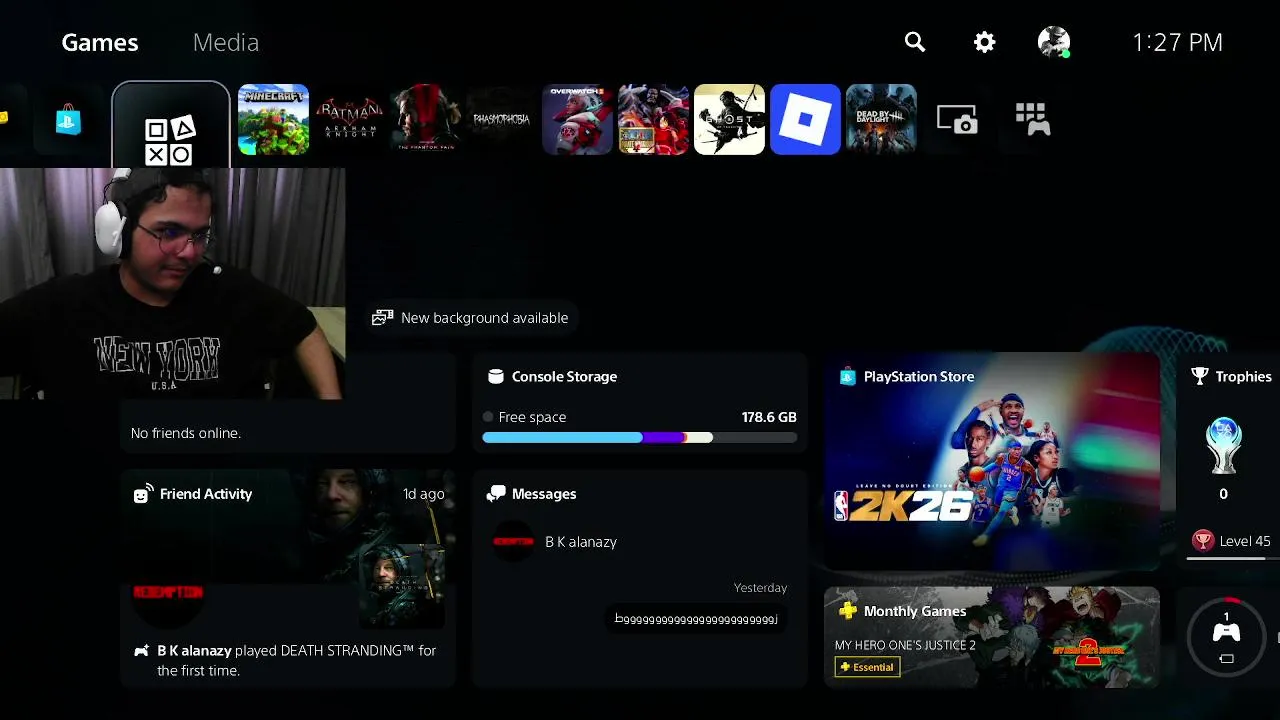This screenshot has height=720, width=1280.
Task: Select the Batman Arkham Knight tile
Action: 349,119
